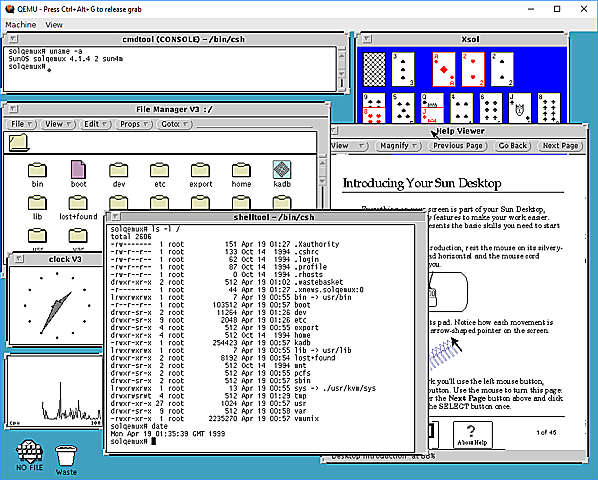Open the Xsol window menu button
Image resolution: width=598 pixels, height=480 pixels.
(367, 39)
